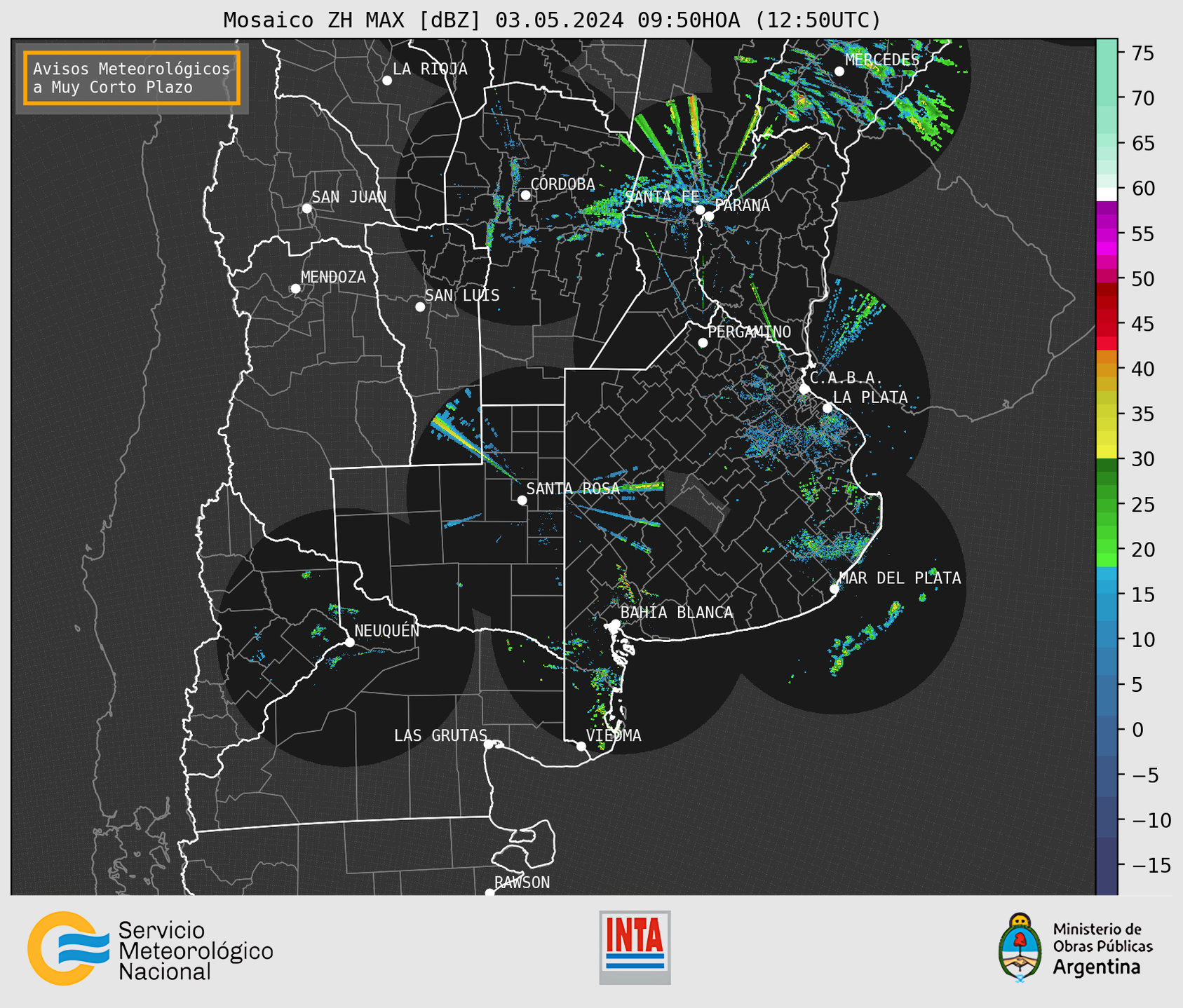Viewport: 1183px width, 1008px height.
Task: Click the magenta 55 dBZ color band
Action: 1107,234
